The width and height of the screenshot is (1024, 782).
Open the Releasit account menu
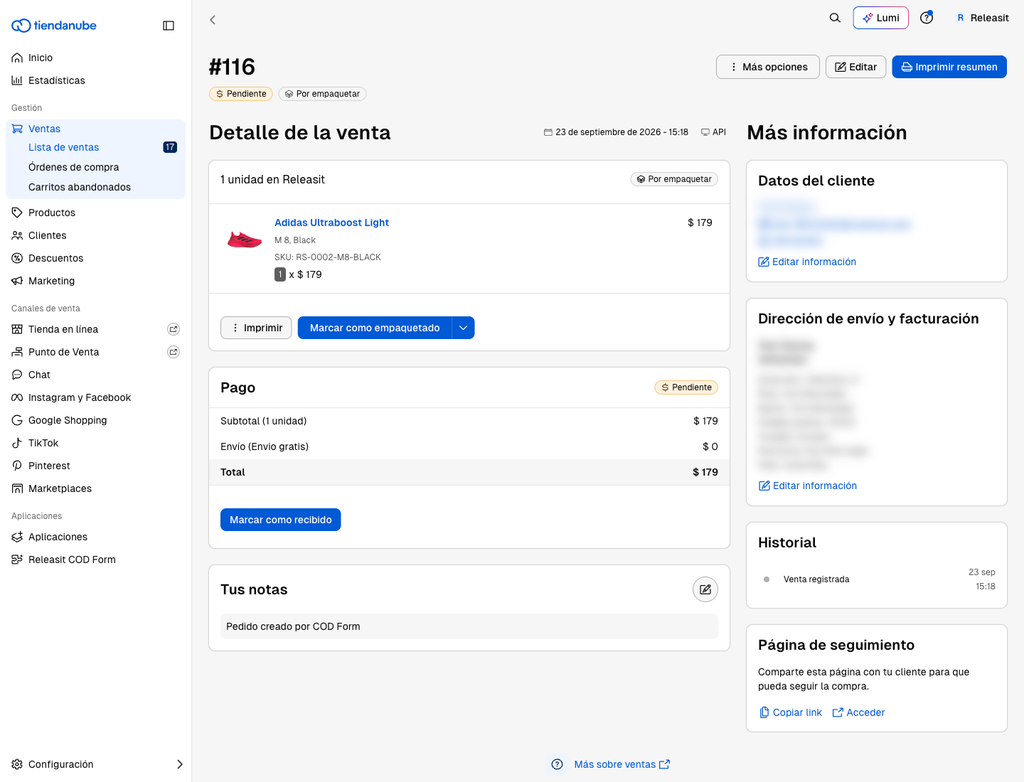(983, 18)
